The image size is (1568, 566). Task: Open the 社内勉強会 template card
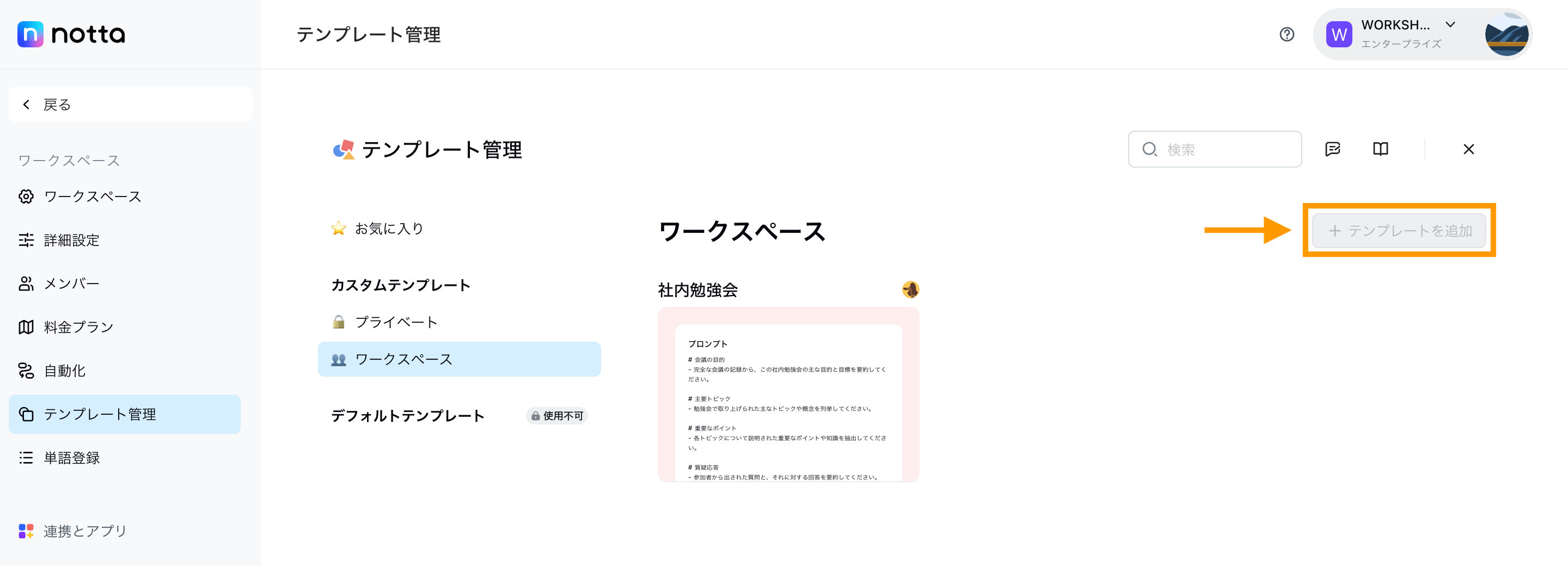click(x=788, y=395)
